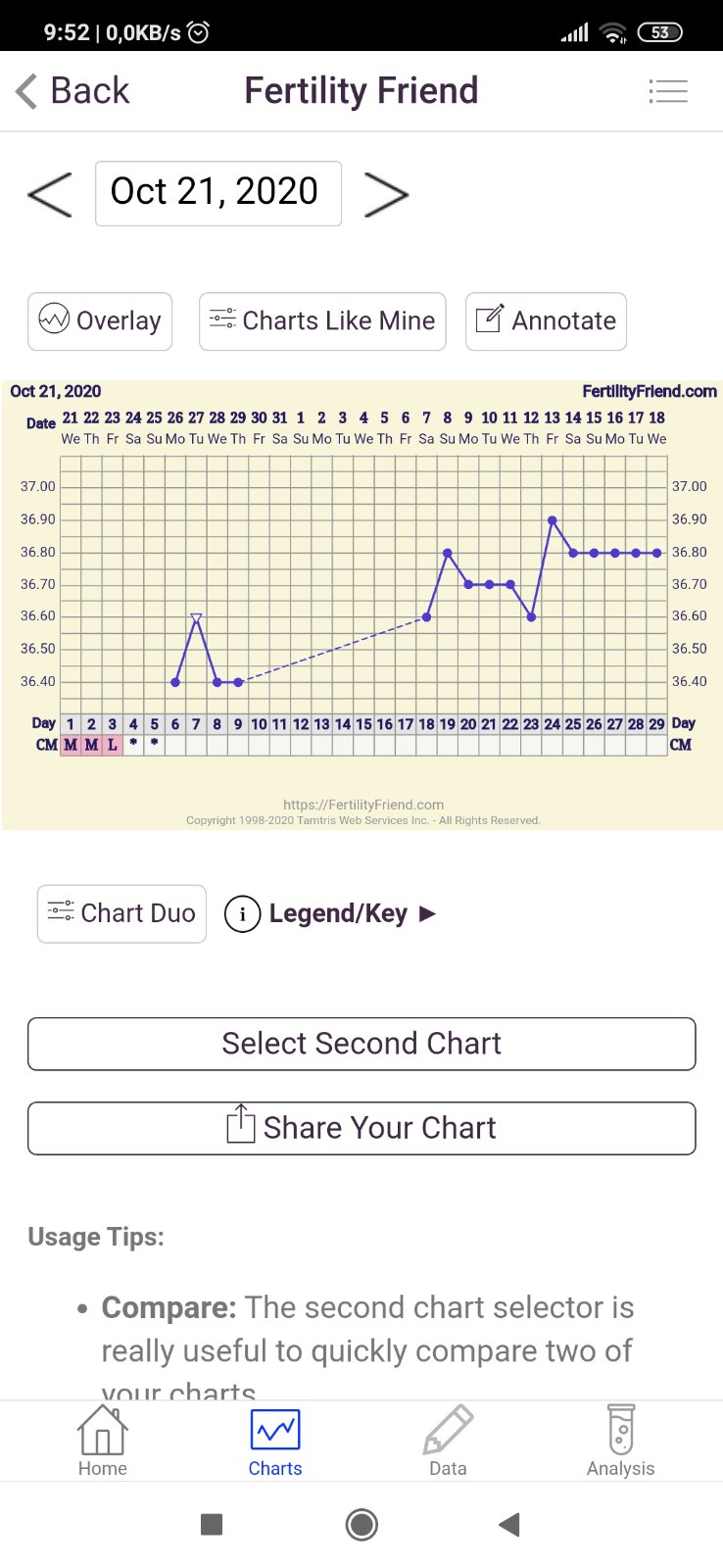The width and height of the screenshot is (723, 1568).
Task: Open the Analysis tab
Action: click(x=620, y=1441)
